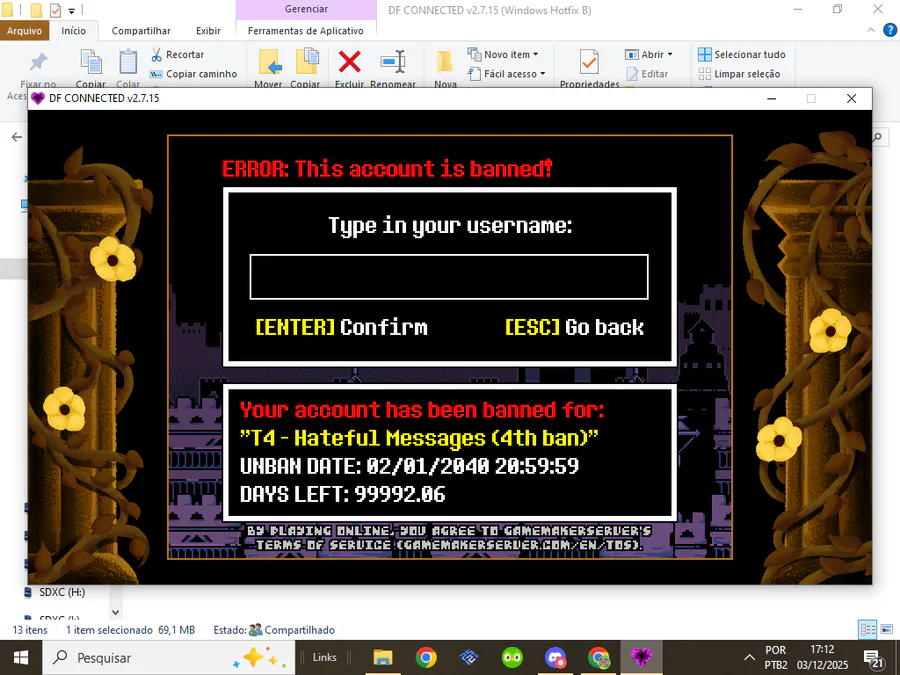
Task: Click the Explorer search magnifier icon
Action: [x=878, y=137]
